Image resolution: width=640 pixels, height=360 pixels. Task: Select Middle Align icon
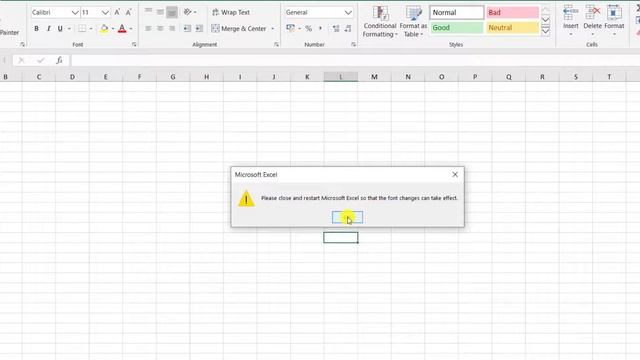point(160,12)
